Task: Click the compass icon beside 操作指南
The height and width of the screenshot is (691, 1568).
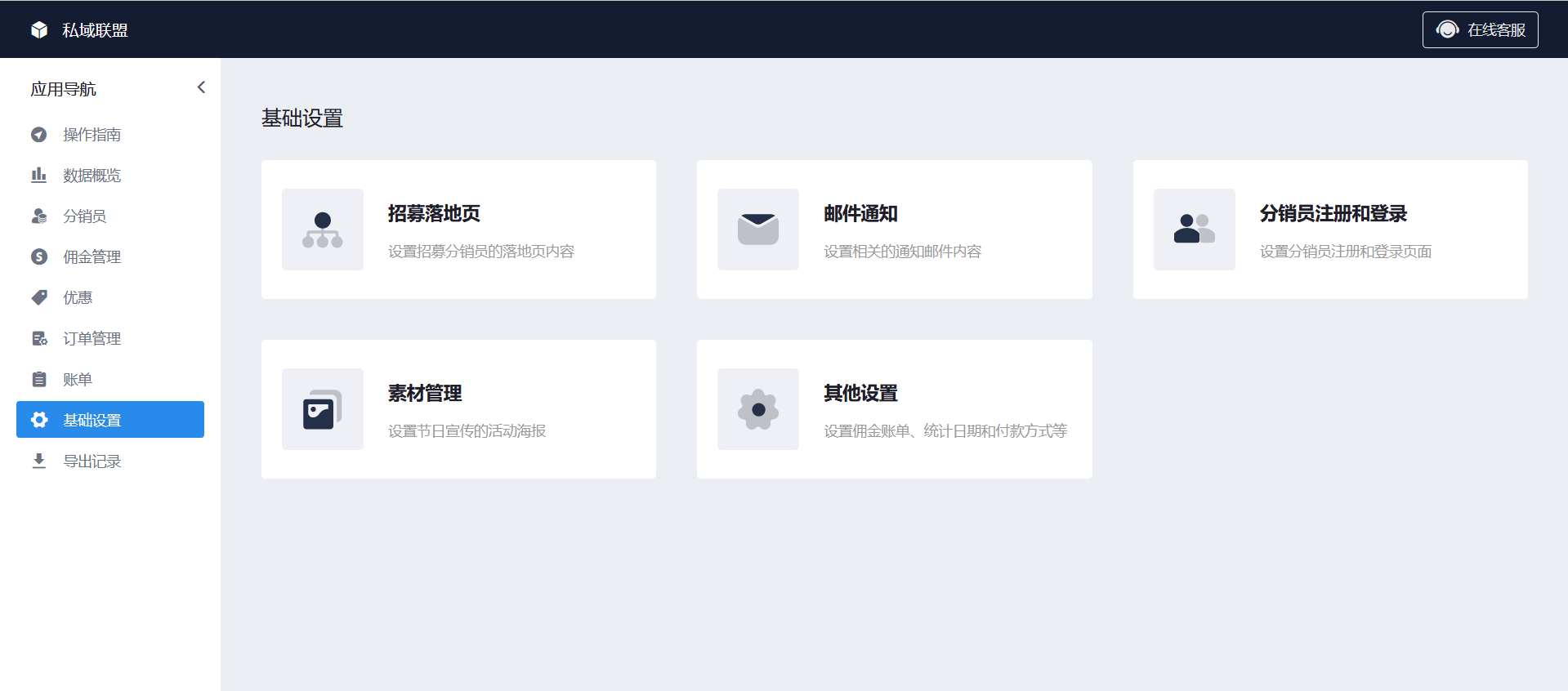Action: pos(38,134)
